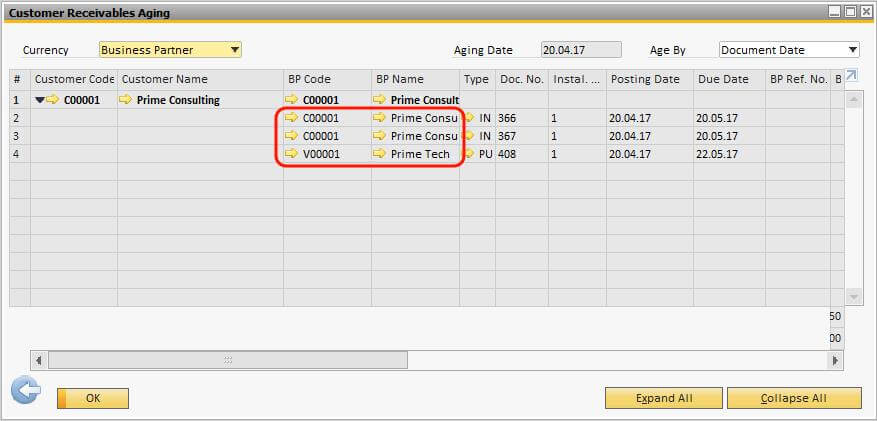Click bold Prime Consulting customer name cell
The height and width of the screenshot is (421, 877).
click(x=200, y=100)
